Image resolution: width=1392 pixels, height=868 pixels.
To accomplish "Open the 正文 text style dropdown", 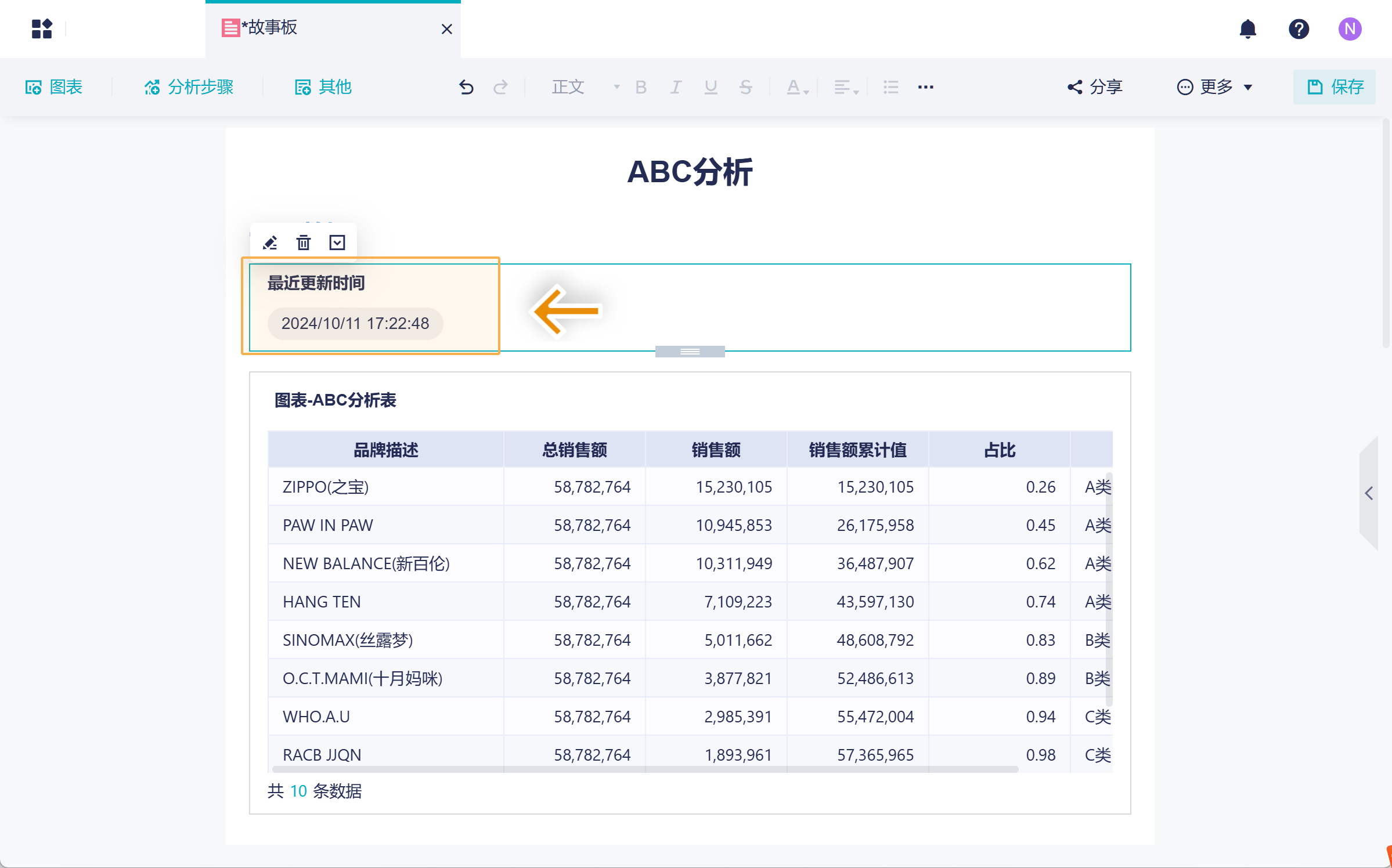I will click(586, 87).
